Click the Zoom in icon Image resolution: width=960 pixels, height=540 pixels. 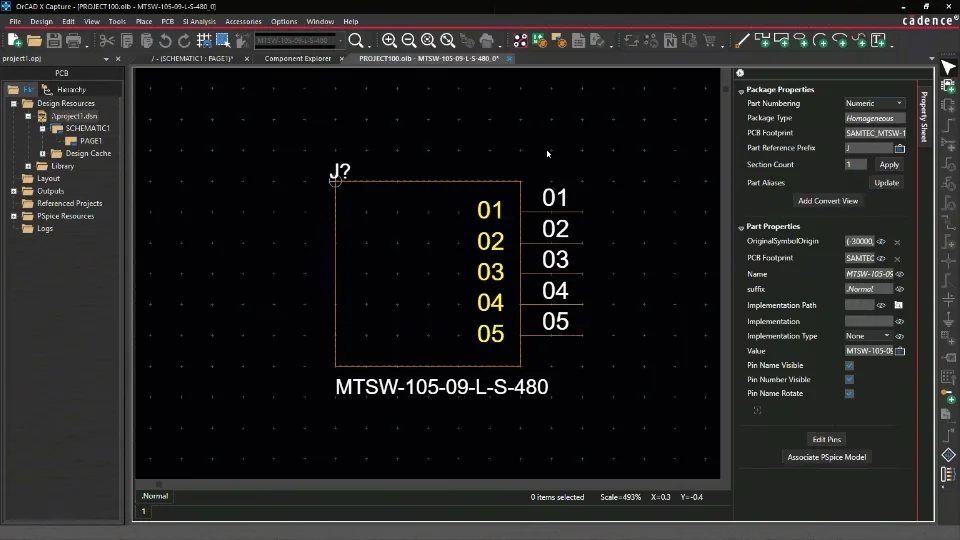tap(389, 41)
